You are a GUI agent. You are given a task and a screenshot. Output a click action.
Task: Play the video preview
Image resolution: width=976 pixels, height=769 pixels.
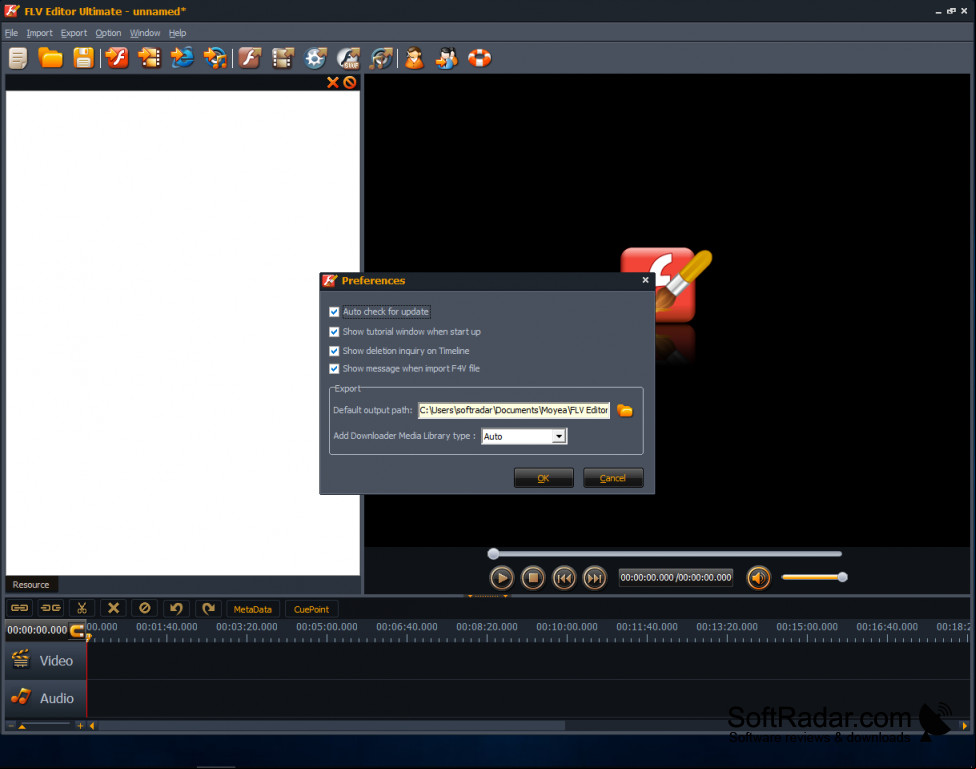502,578
